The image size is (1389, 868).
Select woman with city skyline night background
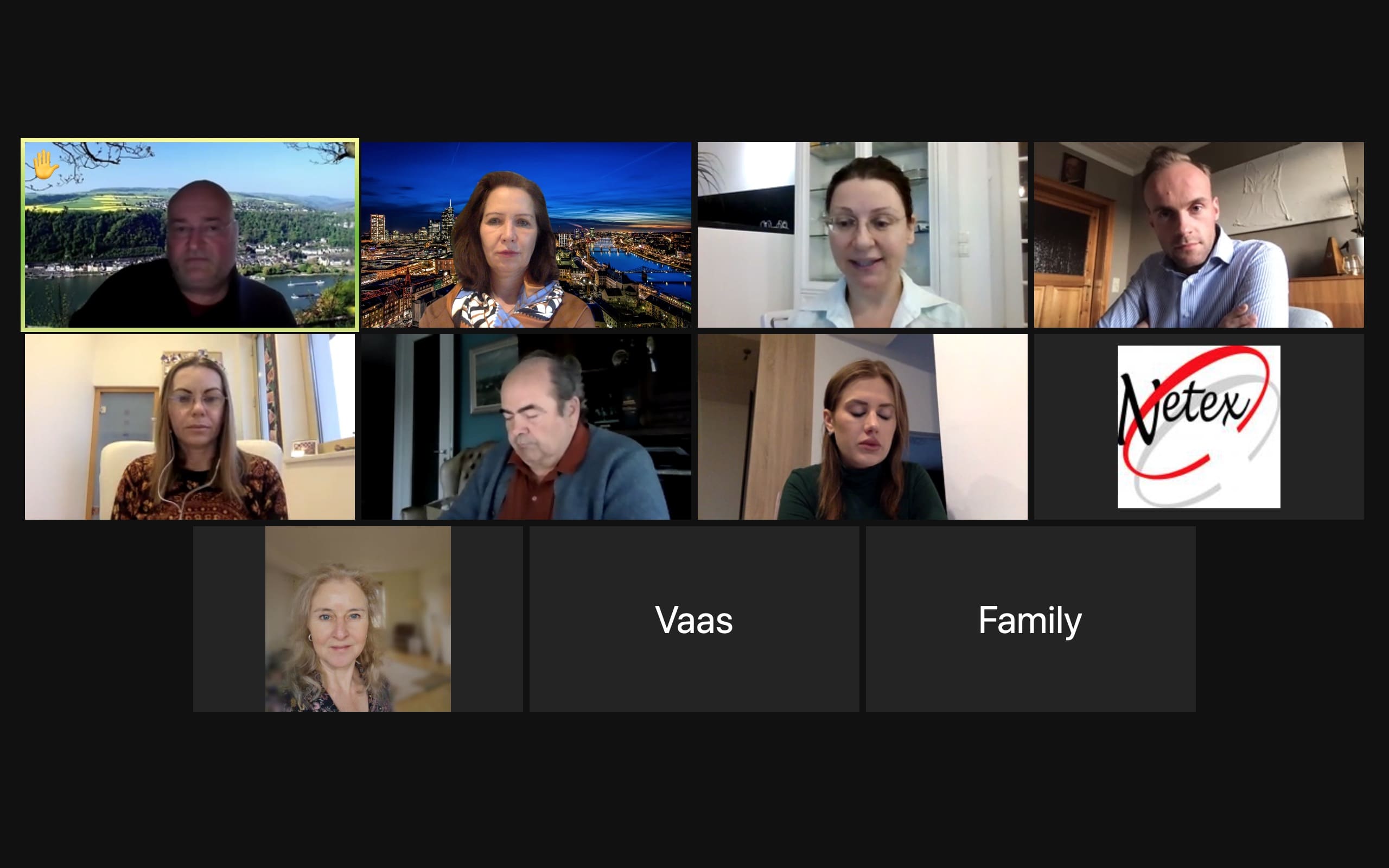pos(526,235)
